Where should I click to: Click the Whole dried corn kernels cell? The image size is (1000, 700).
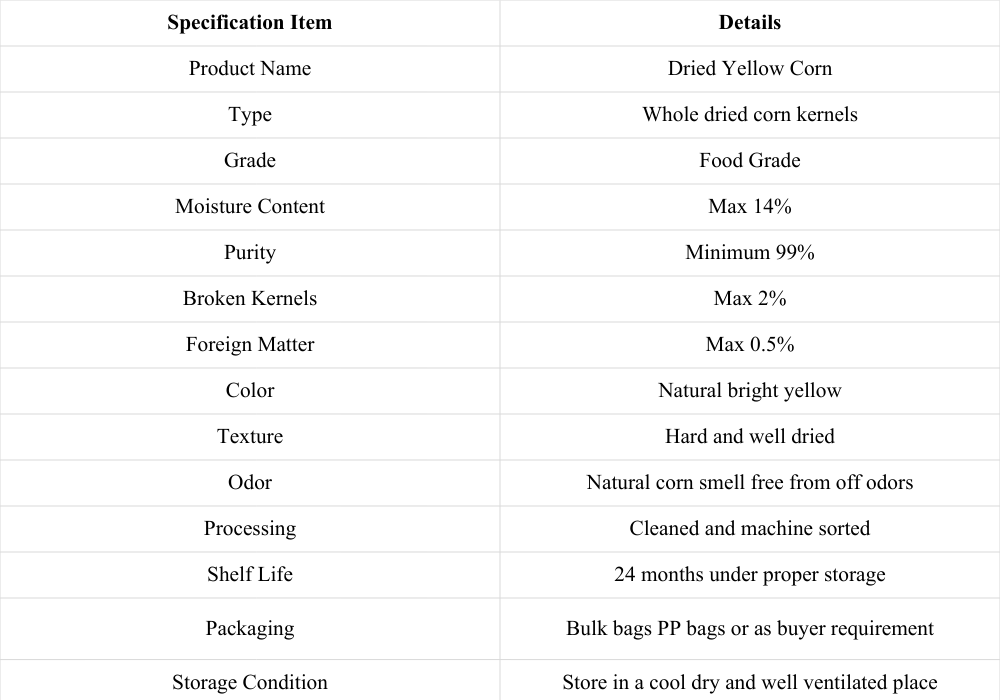(750, 115)
